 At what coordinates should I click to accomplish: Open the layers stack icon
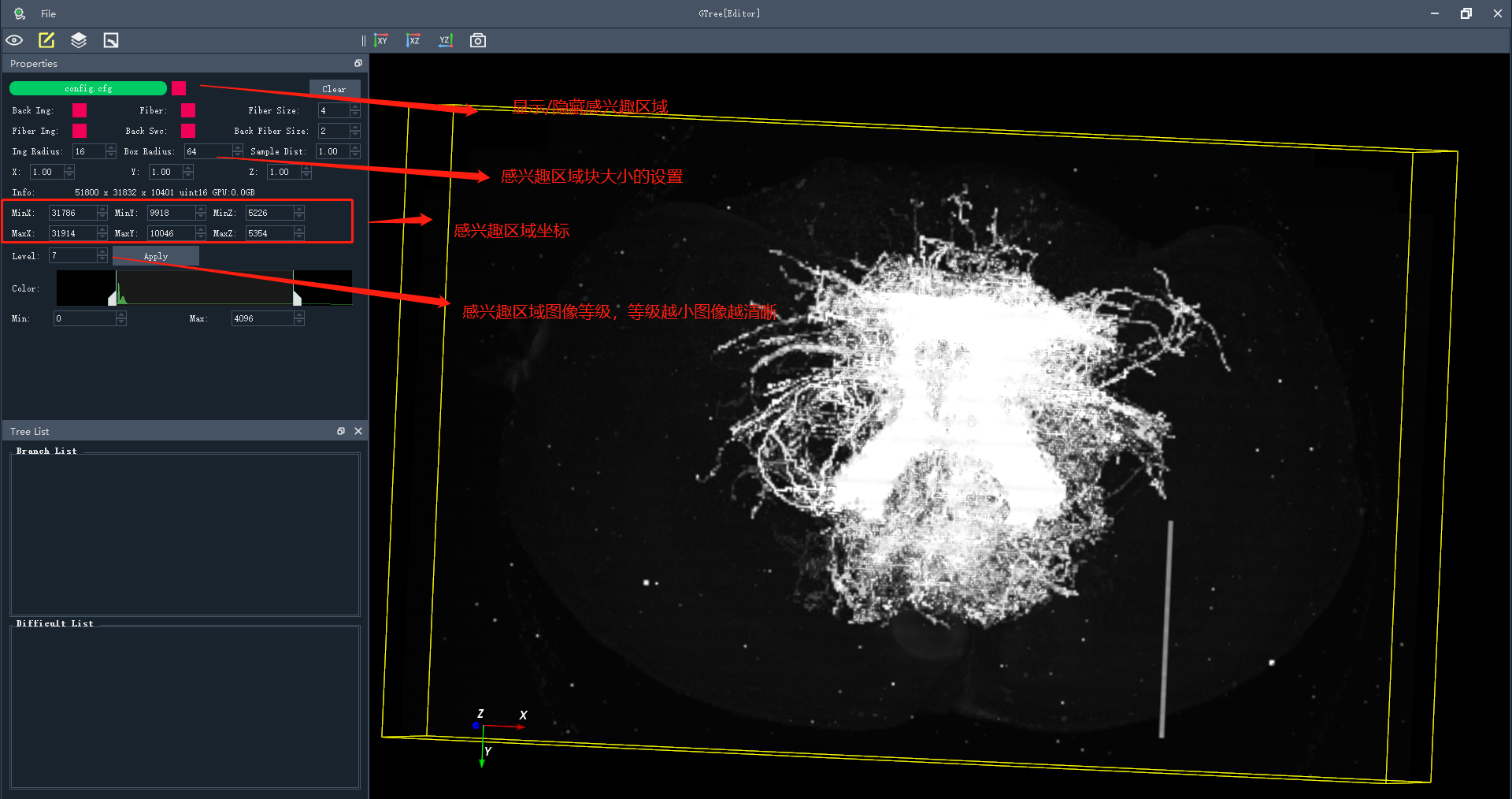point(79,40)
